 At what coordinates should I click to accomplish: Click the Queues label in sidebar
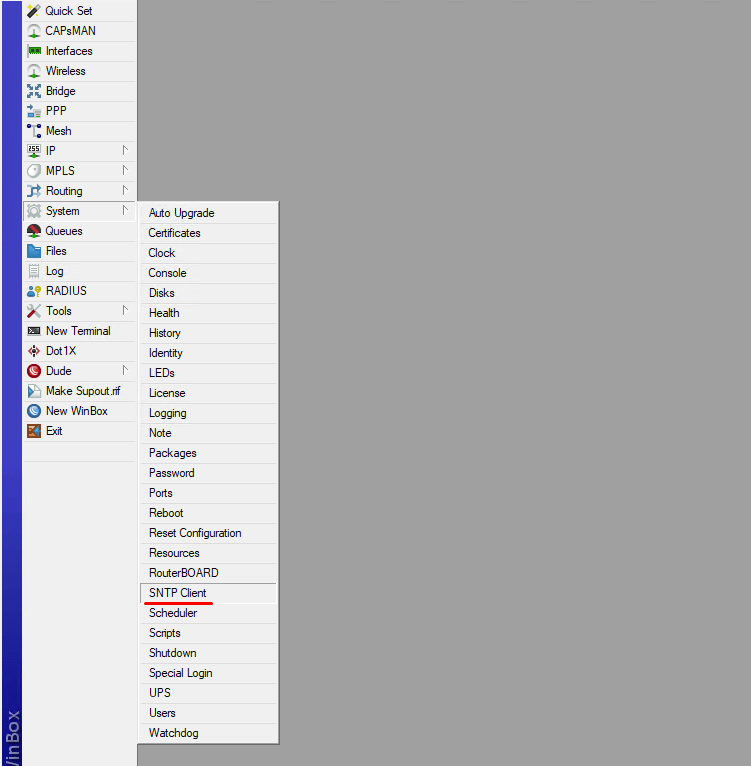(x=64, y=231)
